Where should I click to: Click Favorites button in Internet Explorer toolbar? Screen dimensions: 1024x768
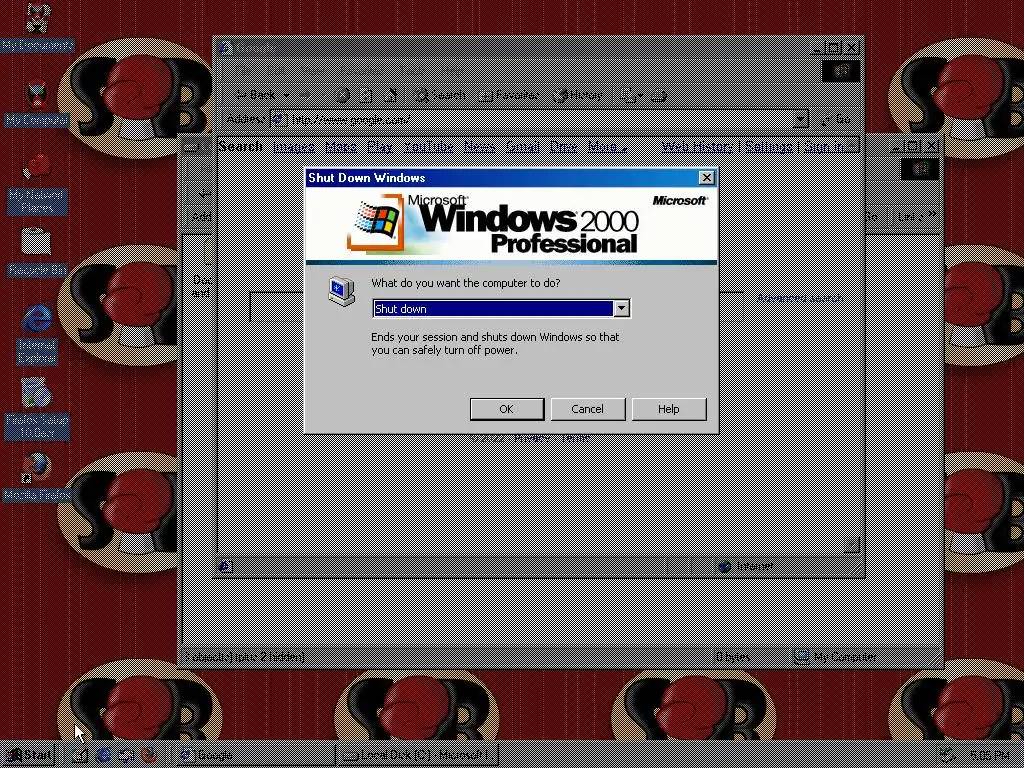508,95
